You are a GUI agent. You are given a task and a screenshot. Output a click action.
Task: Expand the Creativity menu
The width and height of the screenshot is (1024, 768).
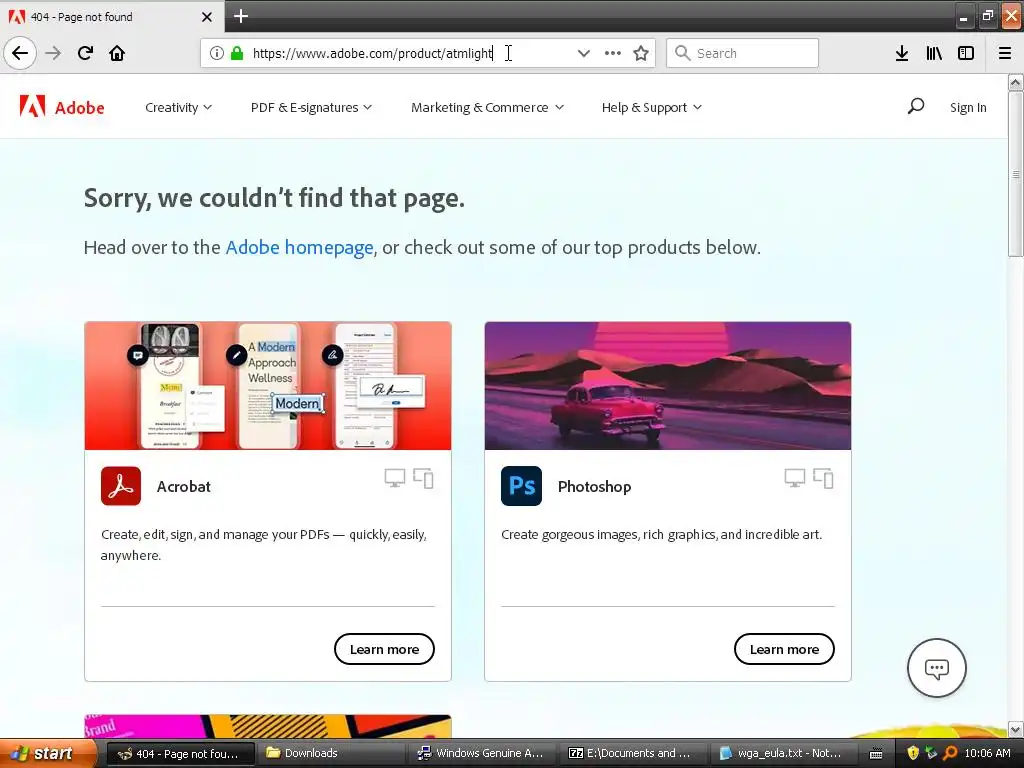[178, 107]
